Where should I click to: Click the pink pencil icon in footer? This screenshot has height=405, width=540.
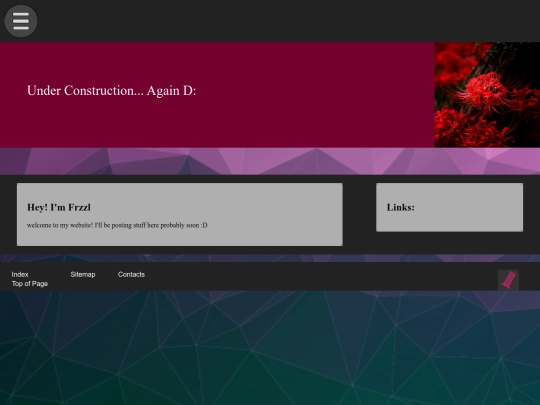click(508, 280)
